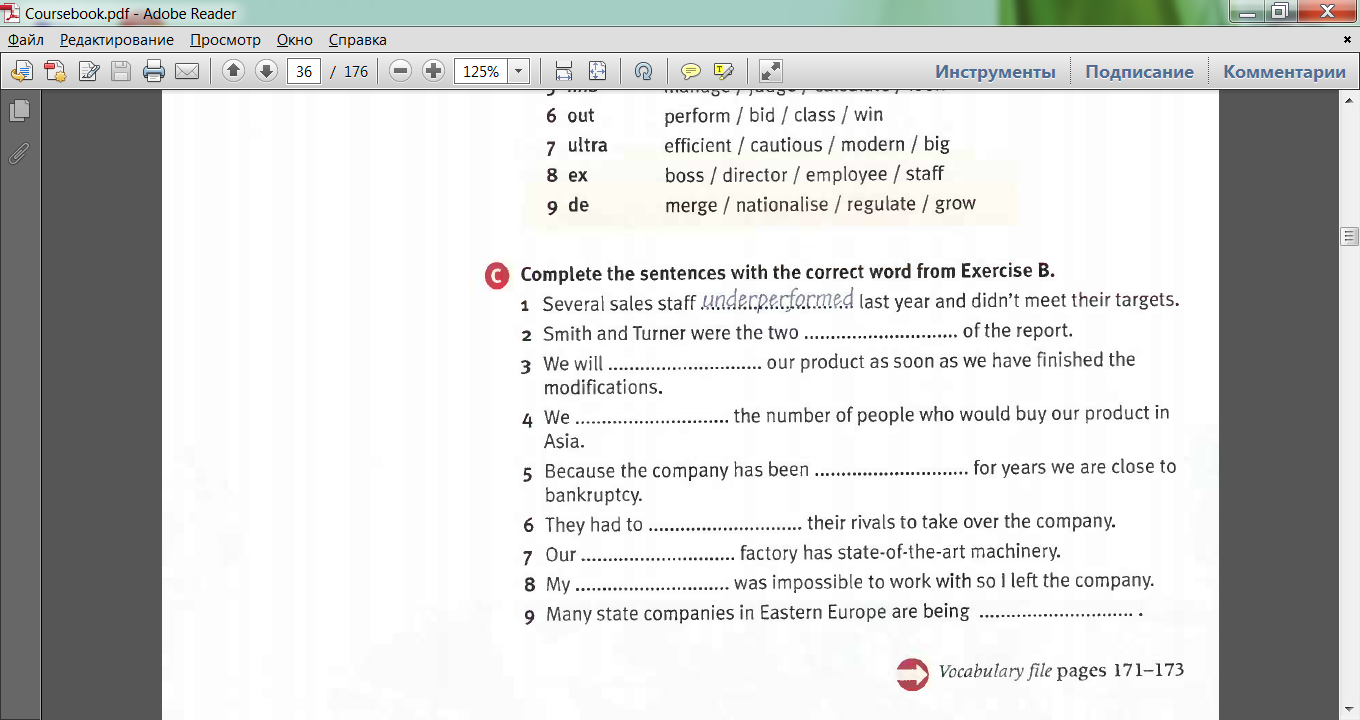
Task: Click the Save file floppy icon
Action: (x=121, y=71)
